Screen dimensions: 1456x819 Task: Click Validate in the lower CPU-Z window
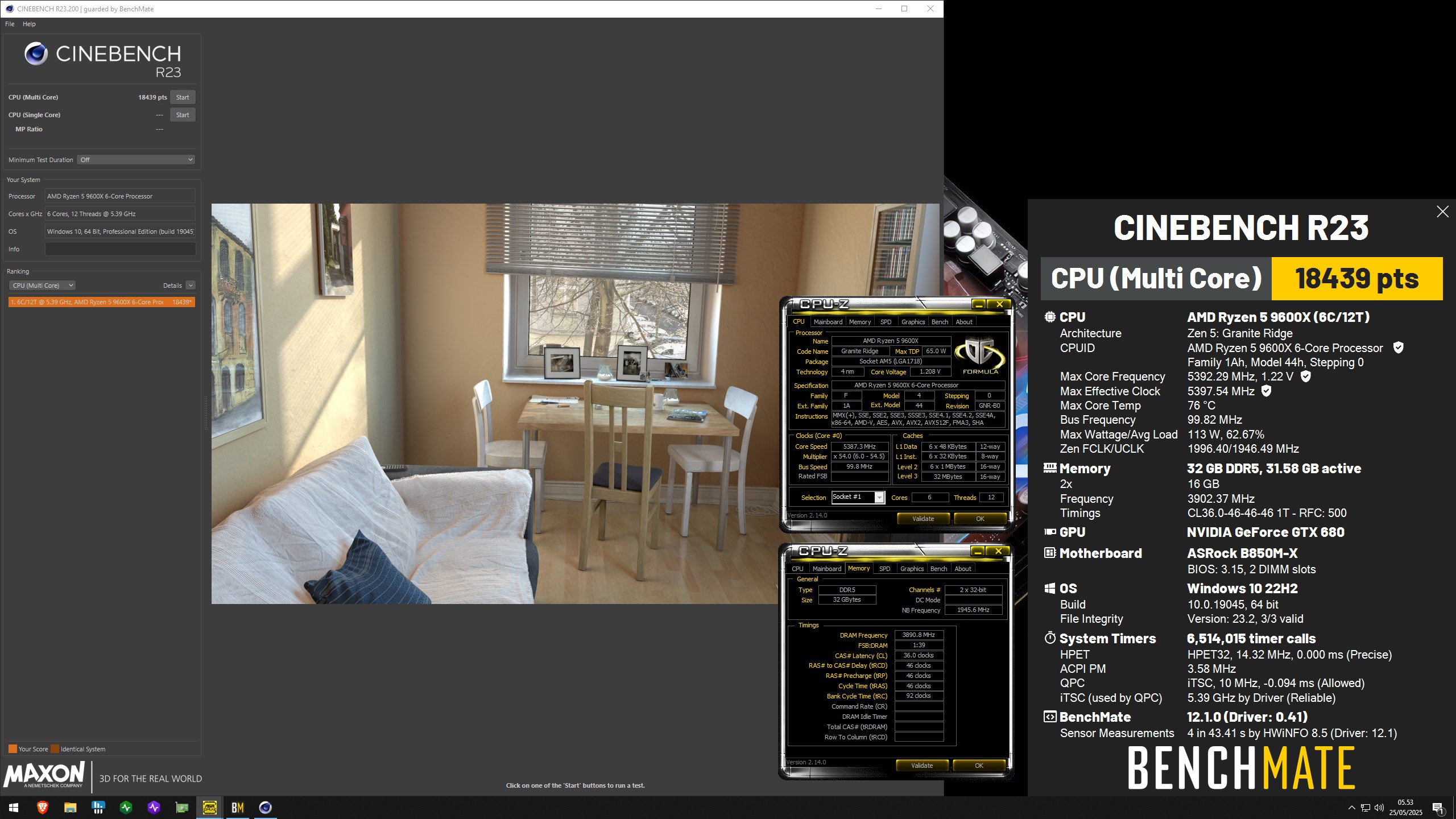point(922,766)
